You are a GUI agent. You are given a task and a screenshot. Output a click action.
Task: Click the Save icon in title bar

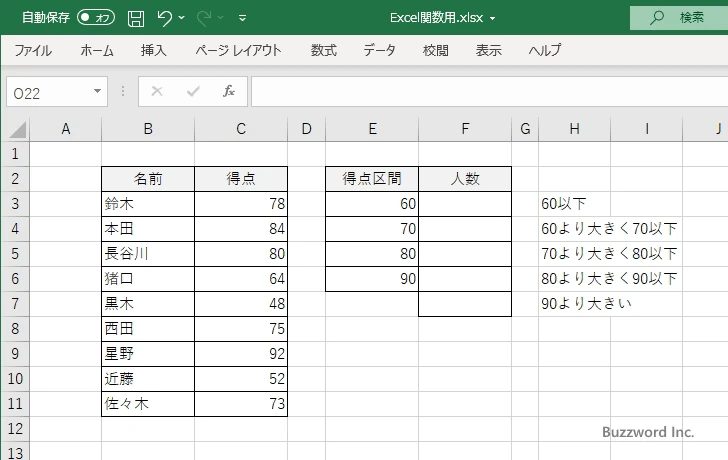click(x=136, y=18)
